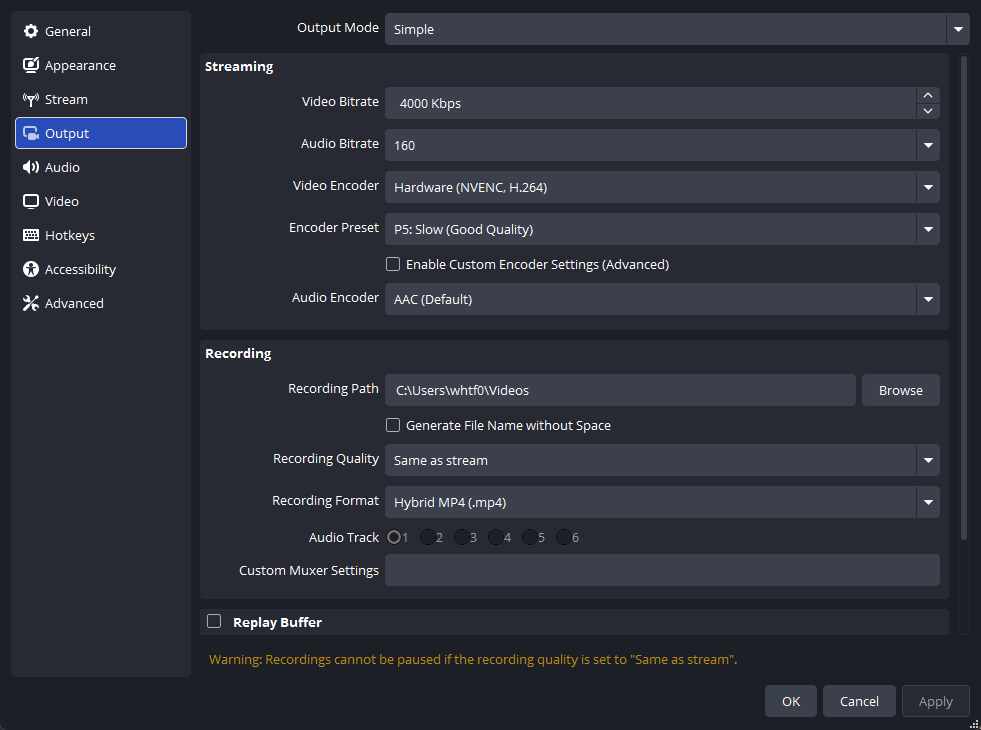The width and height of the screenshot is (981, 730).
Task: Open Accessibility settings icon
Action: [31, 270]
